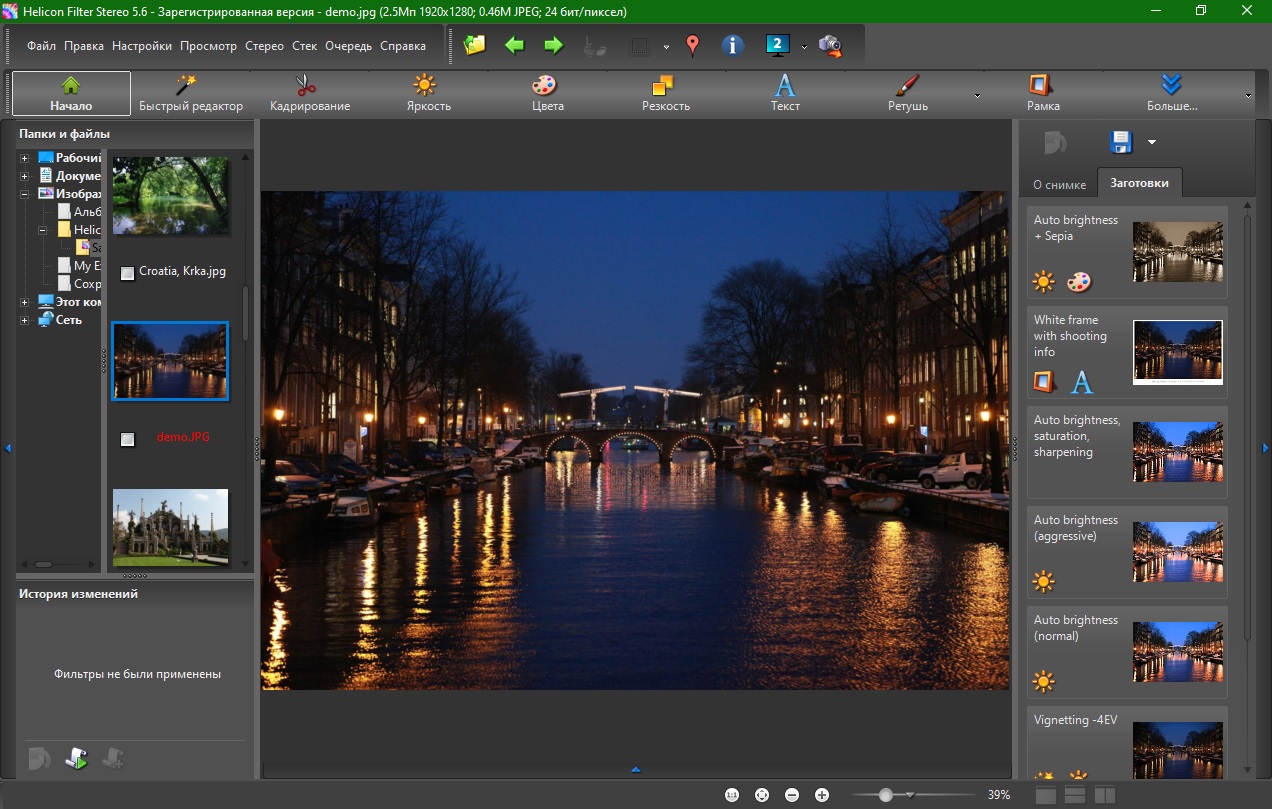
Task: Expand the Этот ком tree node
Action: click(x=25, y=302)
